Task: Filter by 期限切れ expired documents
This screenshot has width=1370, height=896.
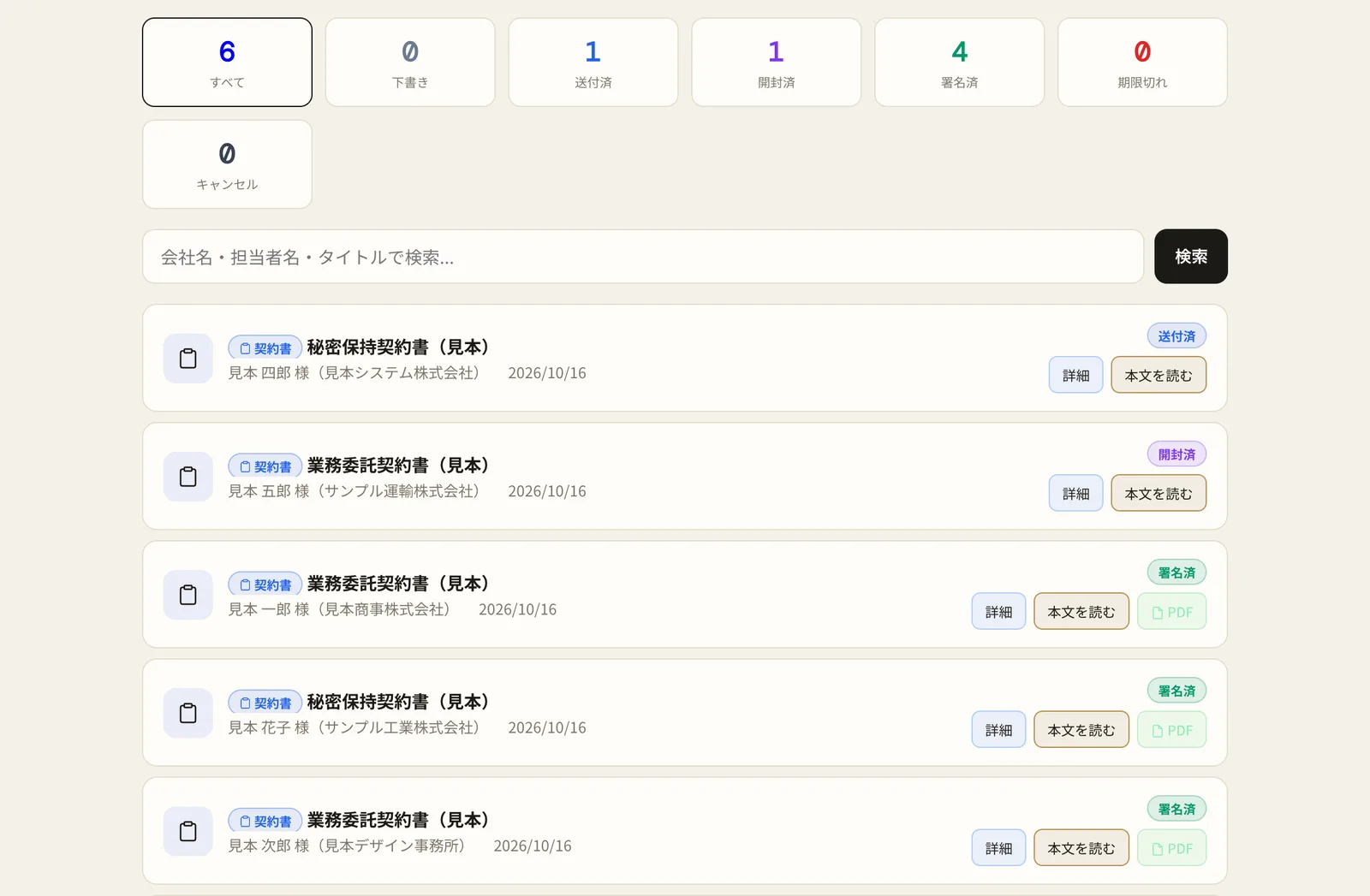Action: [x=1143, y=62]
